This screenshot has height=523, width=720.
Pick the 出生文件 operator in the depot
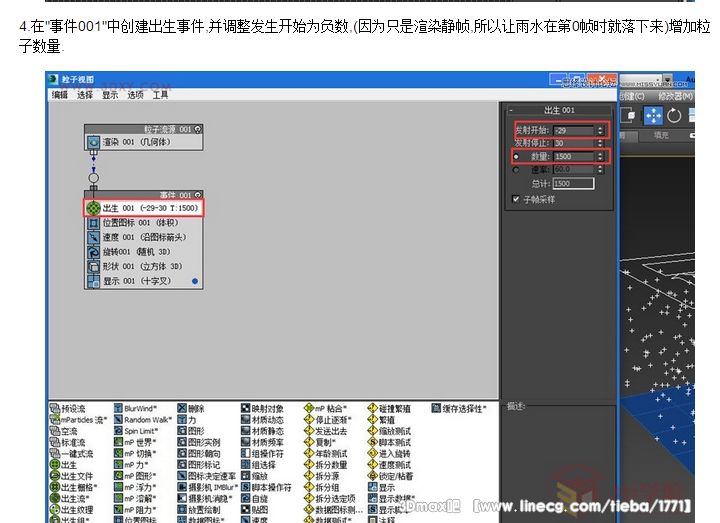coord(71,476)
